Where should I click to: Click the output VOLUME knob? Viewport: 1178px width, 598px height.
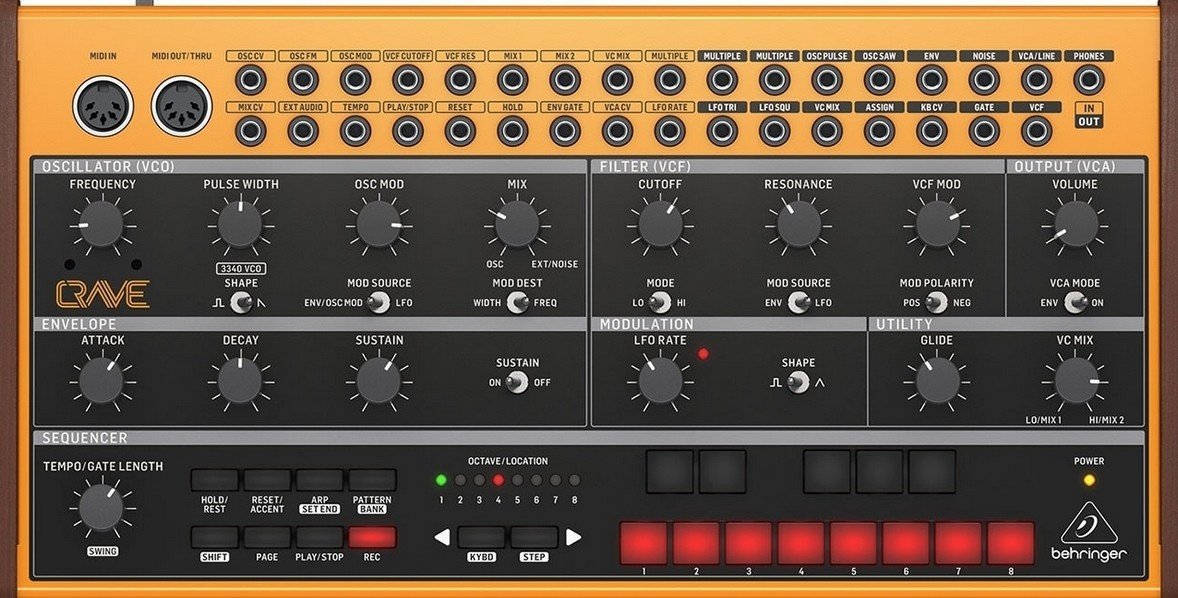[x=1075, y=224]
